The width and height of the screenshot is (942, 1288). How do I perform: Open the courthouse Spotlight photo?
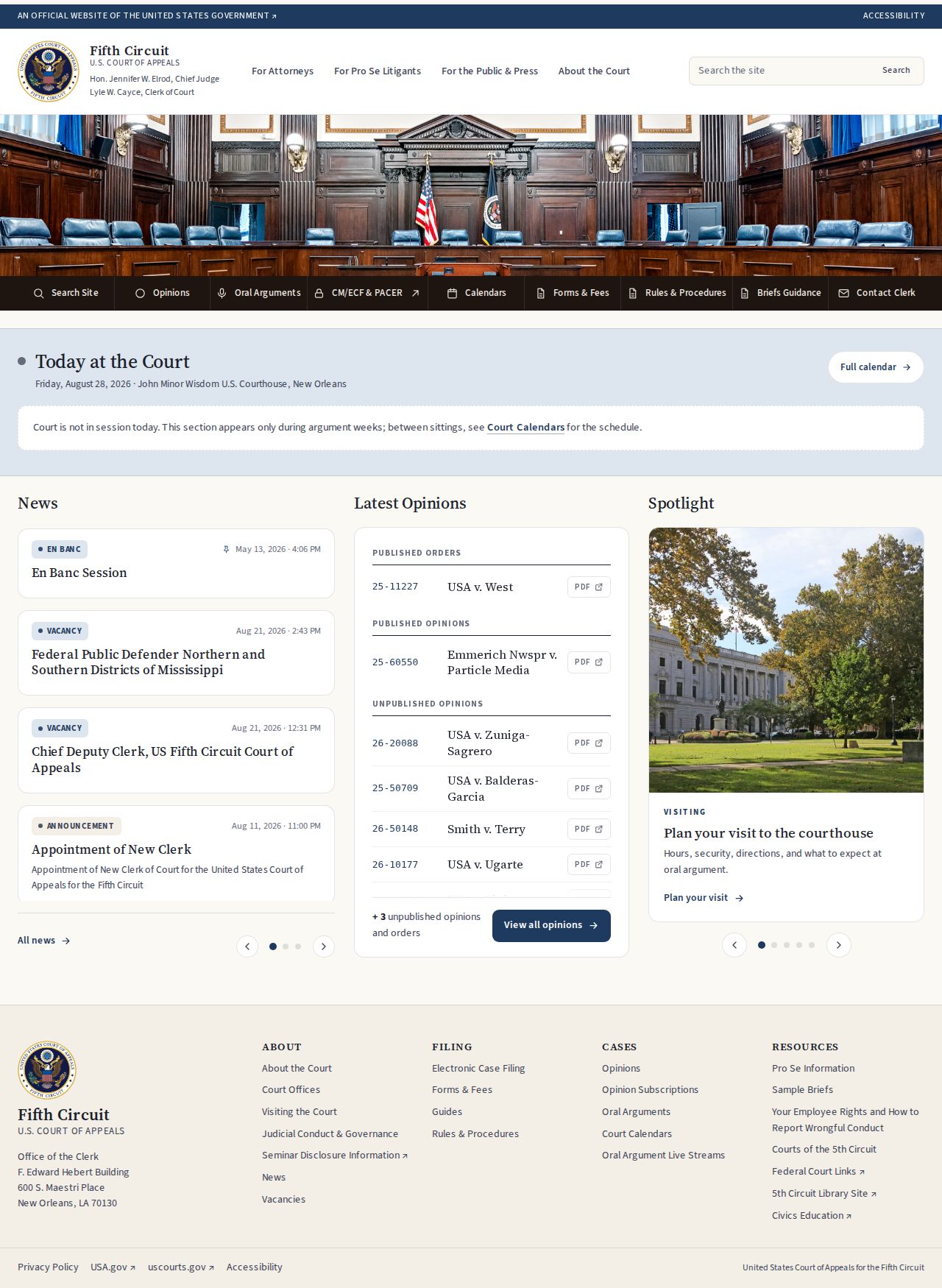(x=786, y=660)
